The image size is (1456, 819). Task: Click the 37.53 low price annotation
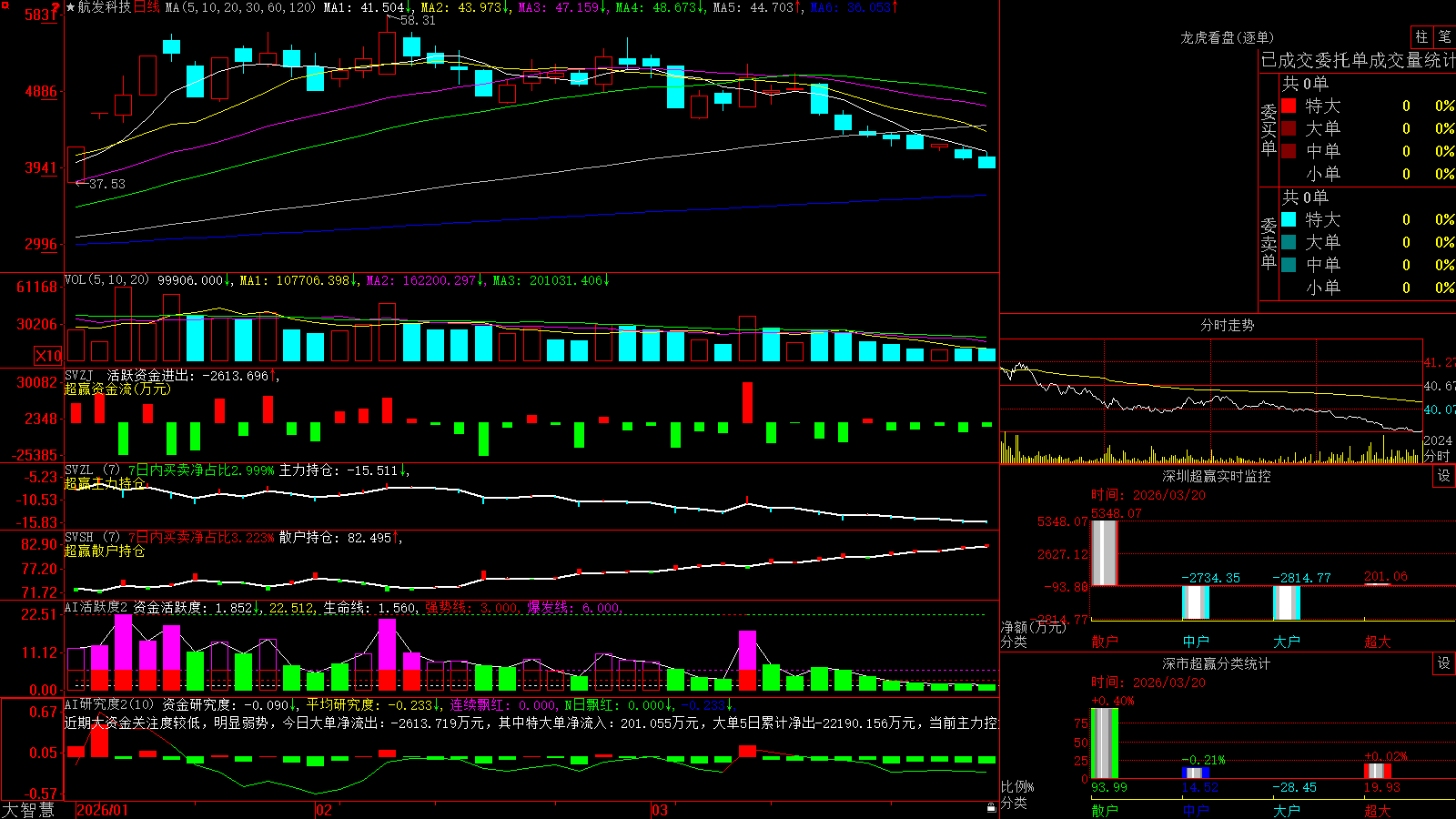pyautogui.click(x=107, y=184)
